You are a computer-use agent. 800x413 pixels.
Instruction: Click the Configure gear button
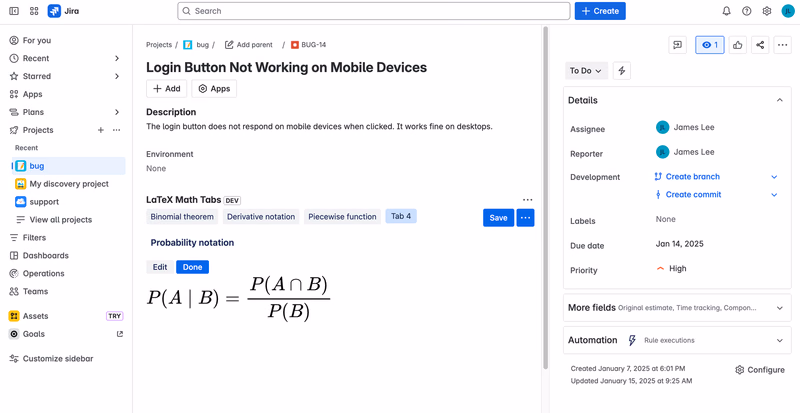click(760, 370)
